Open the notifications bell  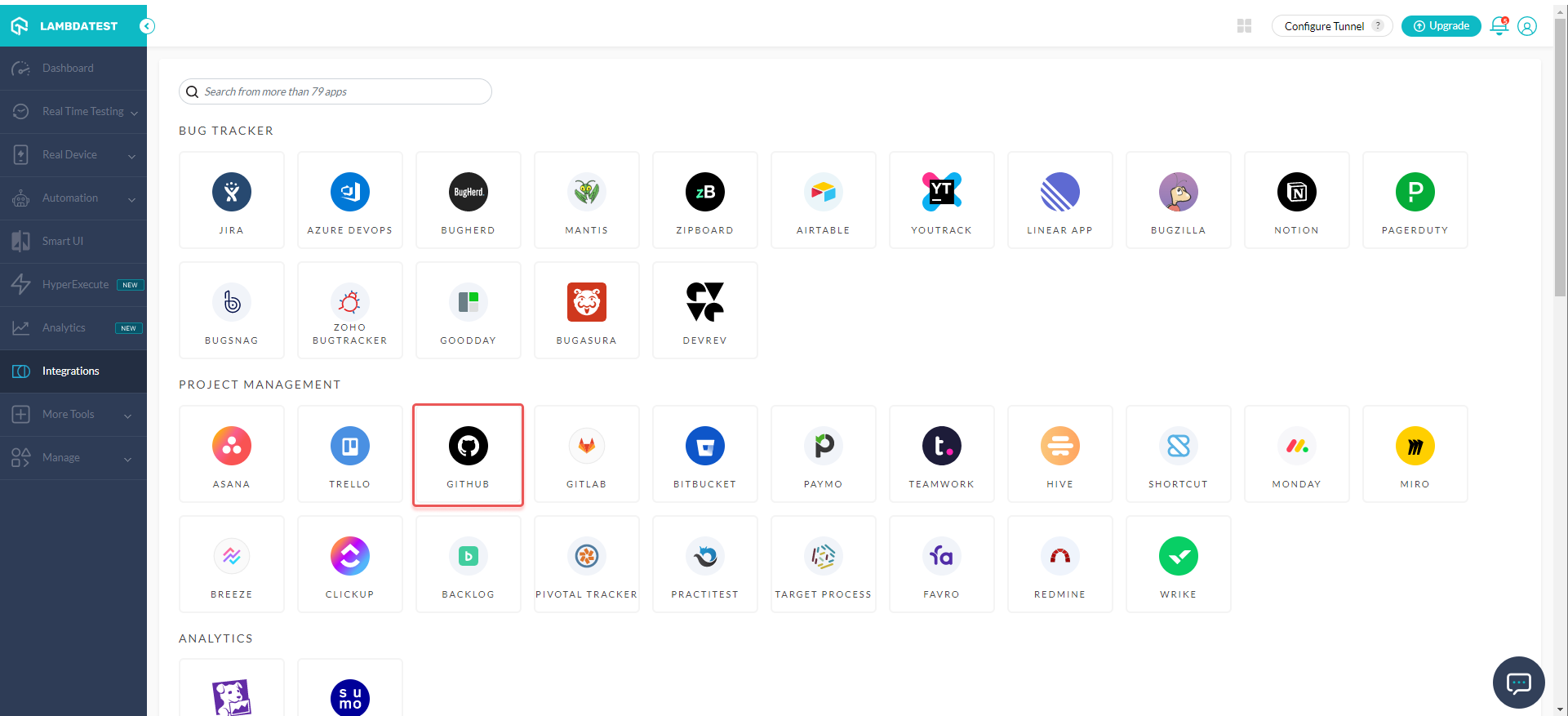[x=1499, y=26]
